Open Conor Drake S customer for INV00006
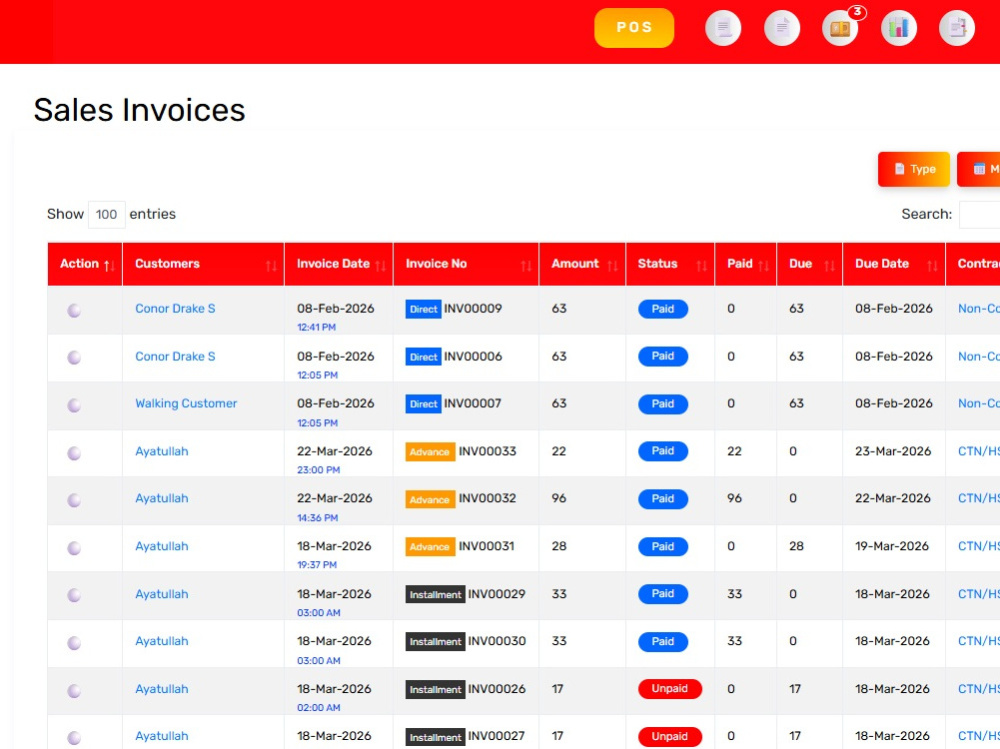Screen dimensions: 1000x749 click(175, 357)
